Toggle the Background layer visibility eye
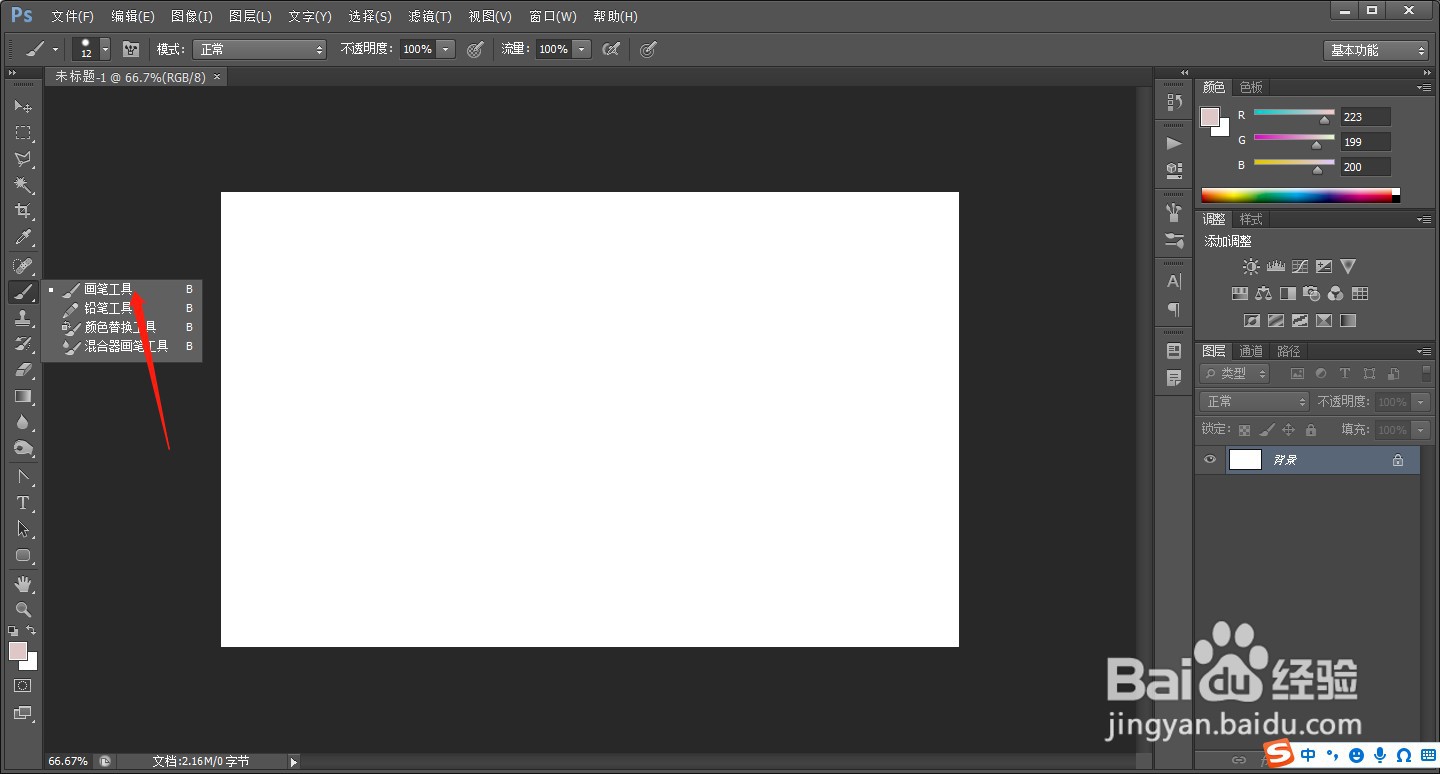 click(1210, 460)
